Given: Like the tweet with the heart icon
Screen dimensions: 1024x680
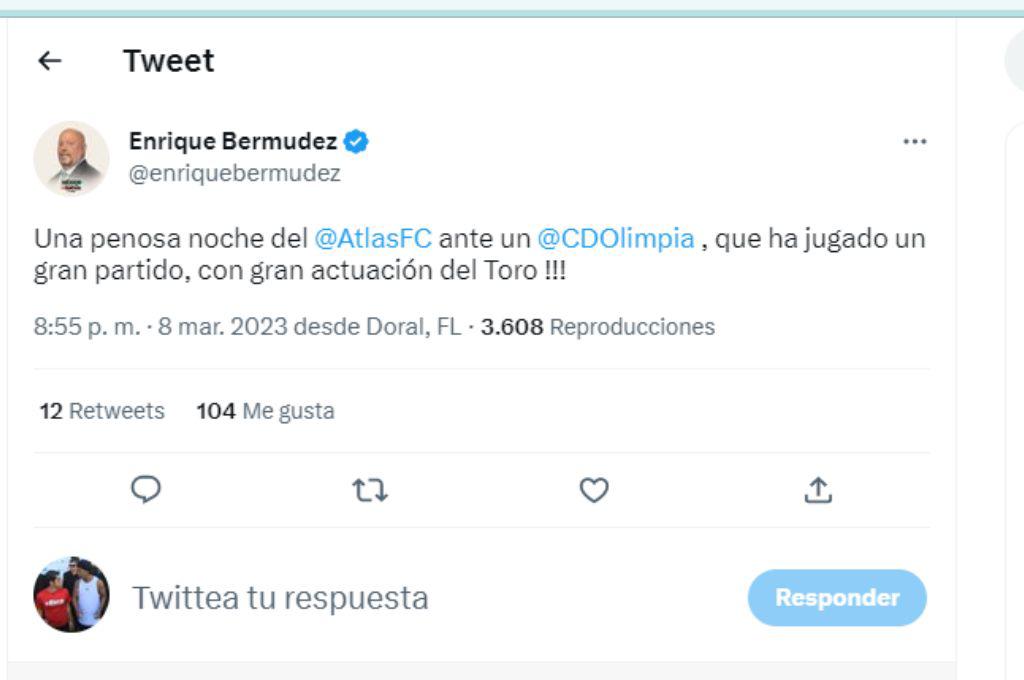Looking at the screenshot, I should [x=596, y=489].
